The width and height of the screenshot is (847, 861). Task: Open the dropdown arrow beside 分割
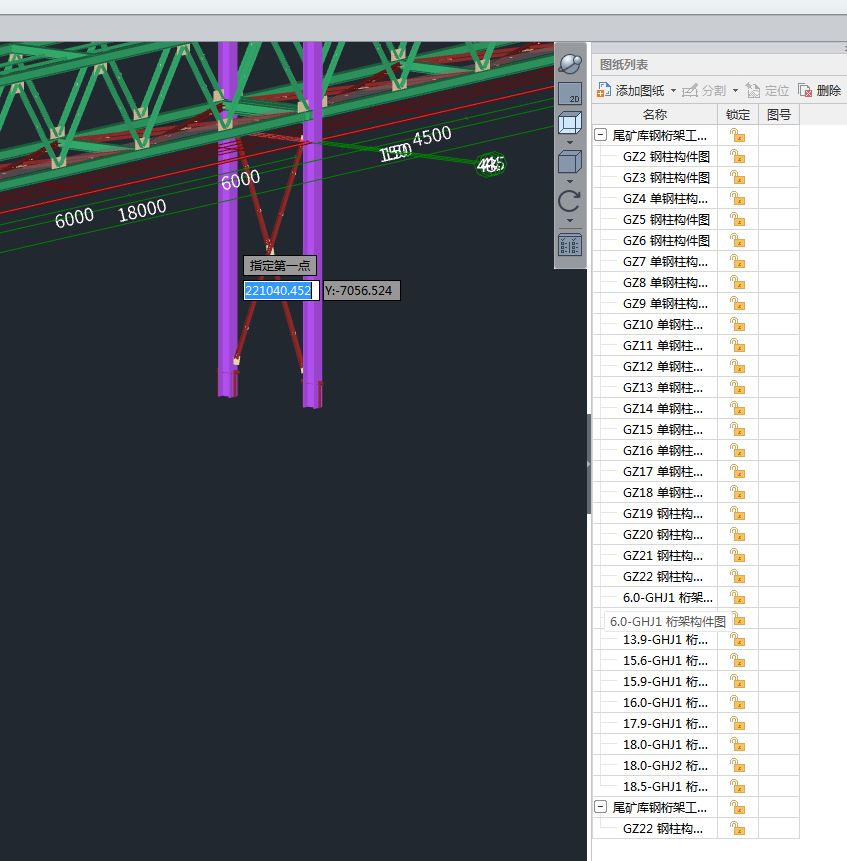735,91
